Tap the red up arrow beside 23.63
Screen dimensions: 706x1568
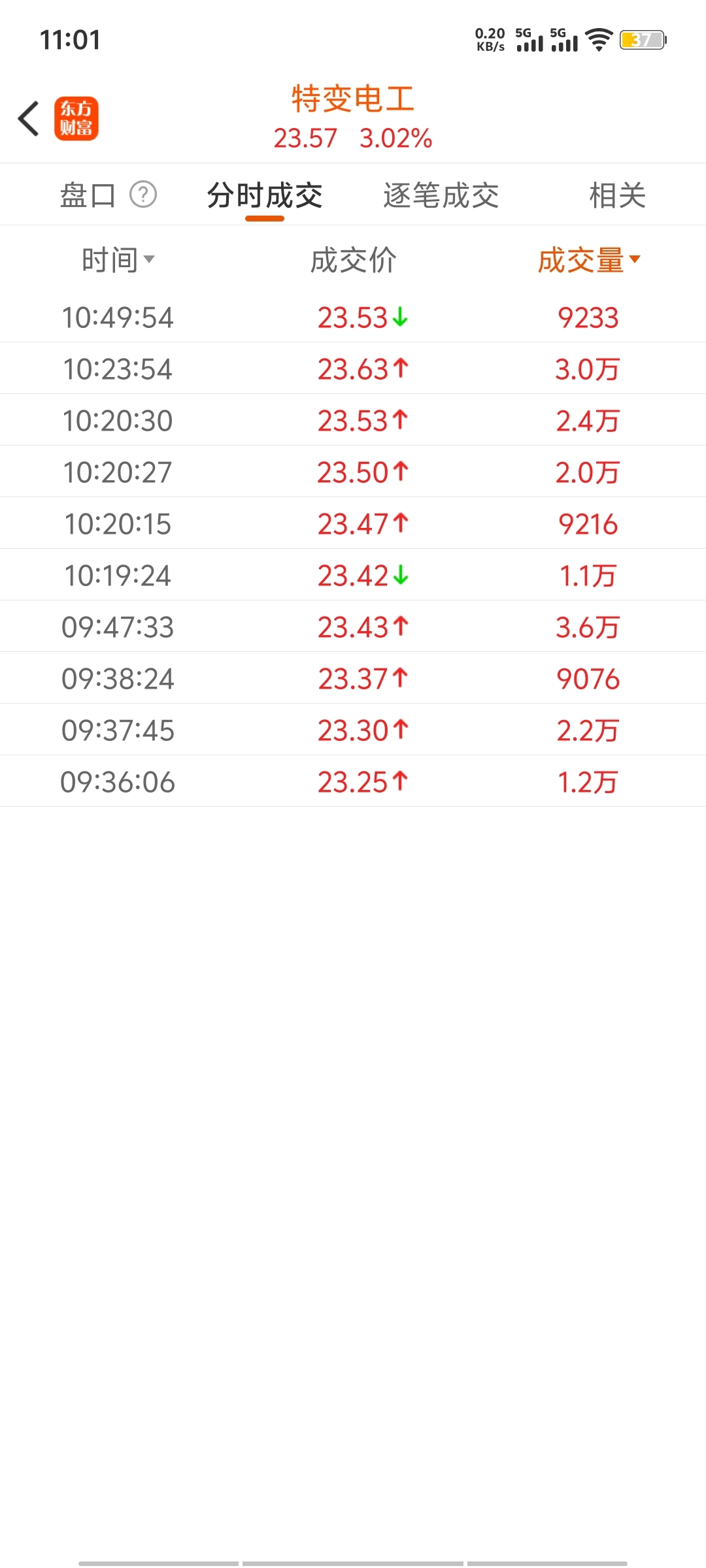coord(401,368)
